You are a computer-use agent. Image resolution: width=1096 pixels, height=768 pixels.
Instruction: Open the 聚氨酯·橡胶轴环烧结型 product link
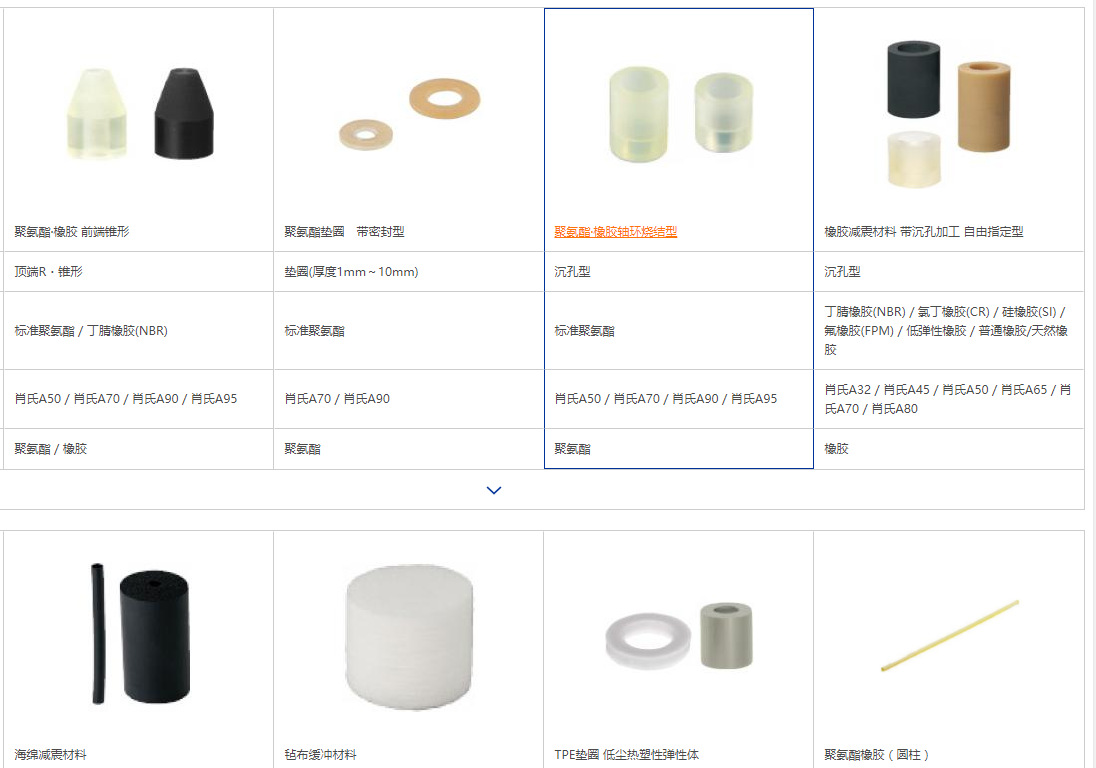pyautogui.click(x=615, y=231)
